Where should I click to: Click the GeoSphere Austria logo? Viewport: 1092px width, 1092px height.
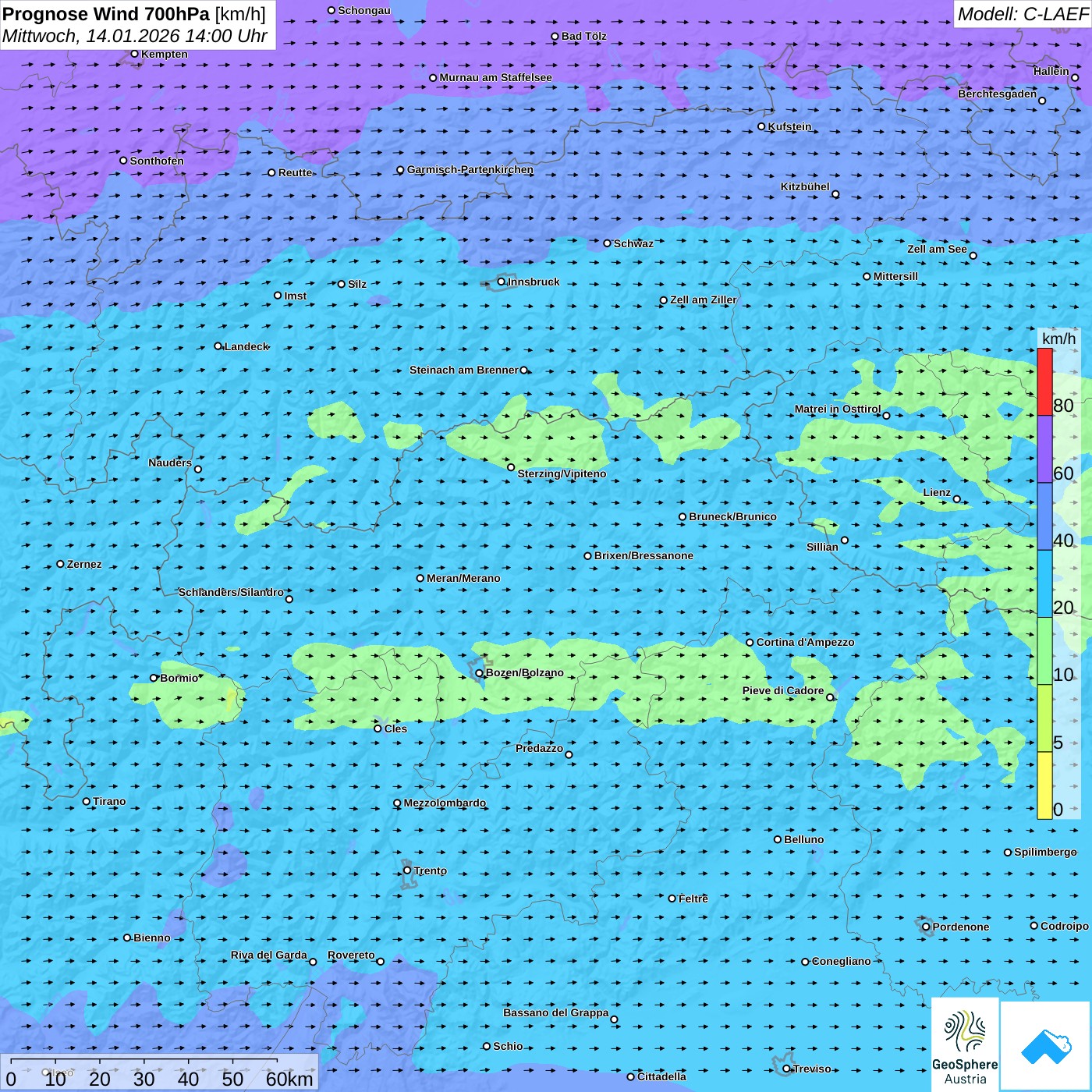965,1044
